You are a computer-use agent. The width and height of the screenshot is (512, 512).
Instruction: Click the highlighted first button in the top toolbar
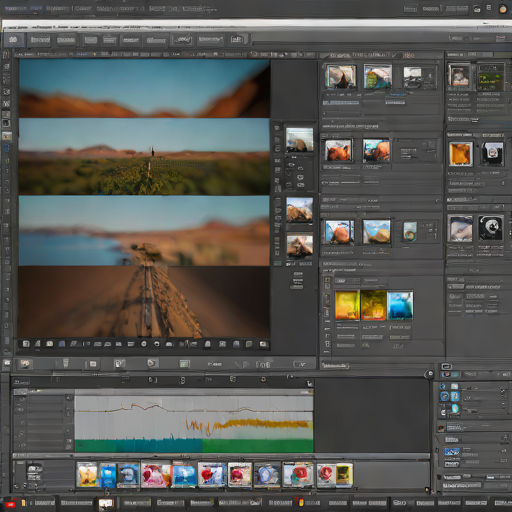13,40
